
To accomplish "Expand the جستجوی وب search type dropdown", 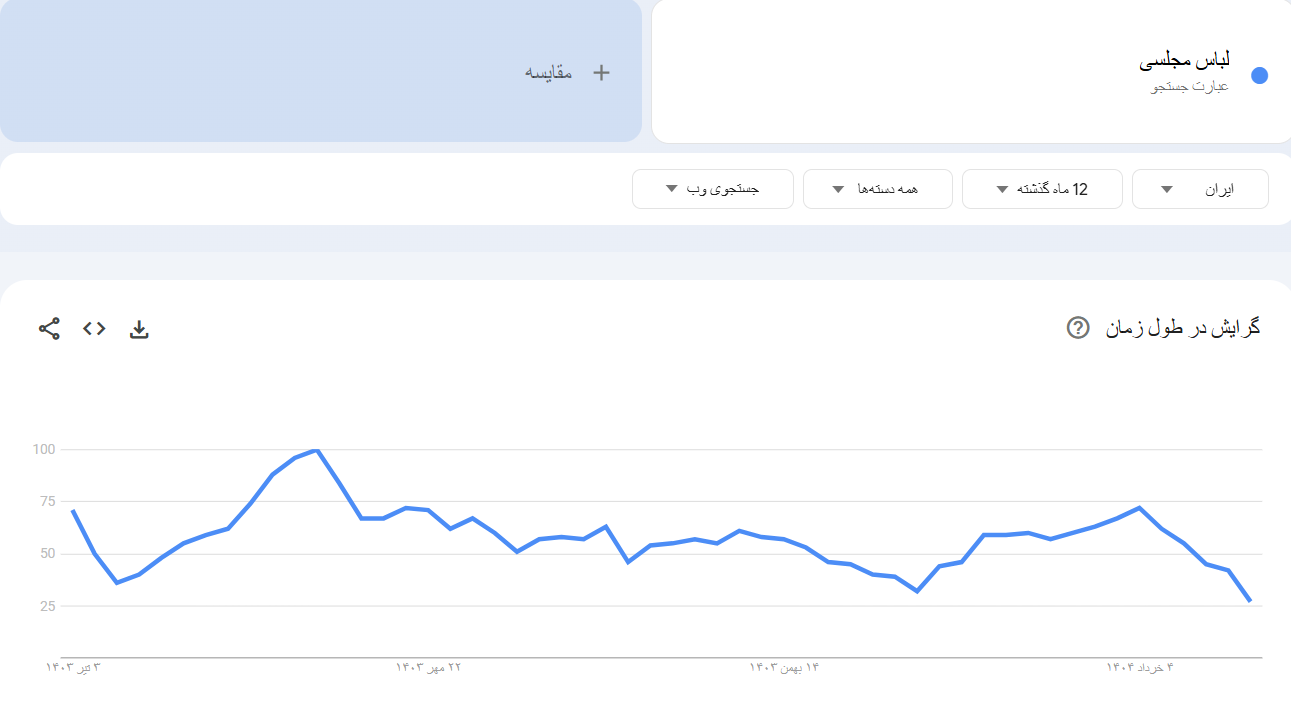I will point(712,189).
